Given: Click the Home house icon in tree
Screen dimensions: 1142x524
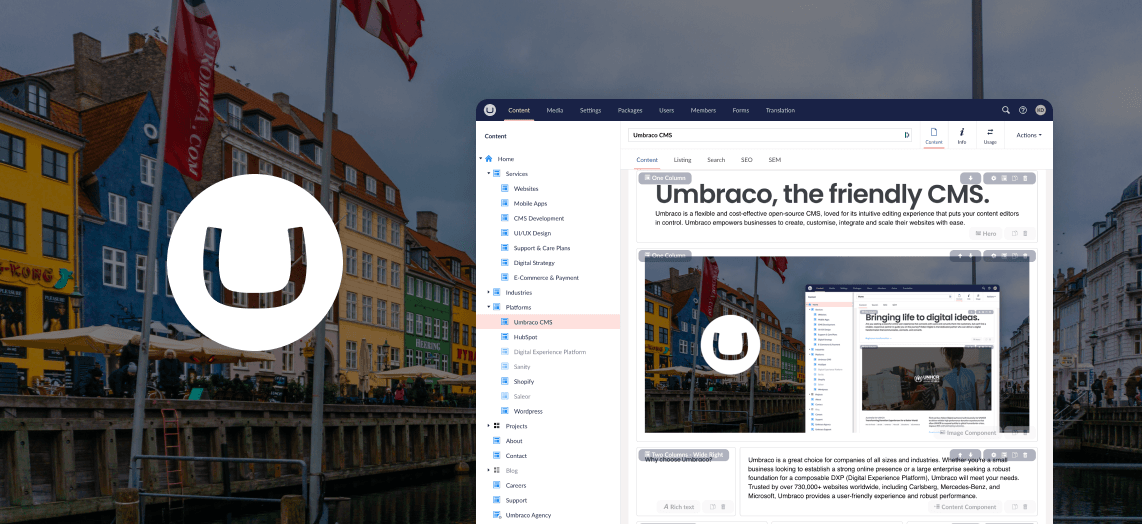Looking at the screenshot, I should 489,159.
